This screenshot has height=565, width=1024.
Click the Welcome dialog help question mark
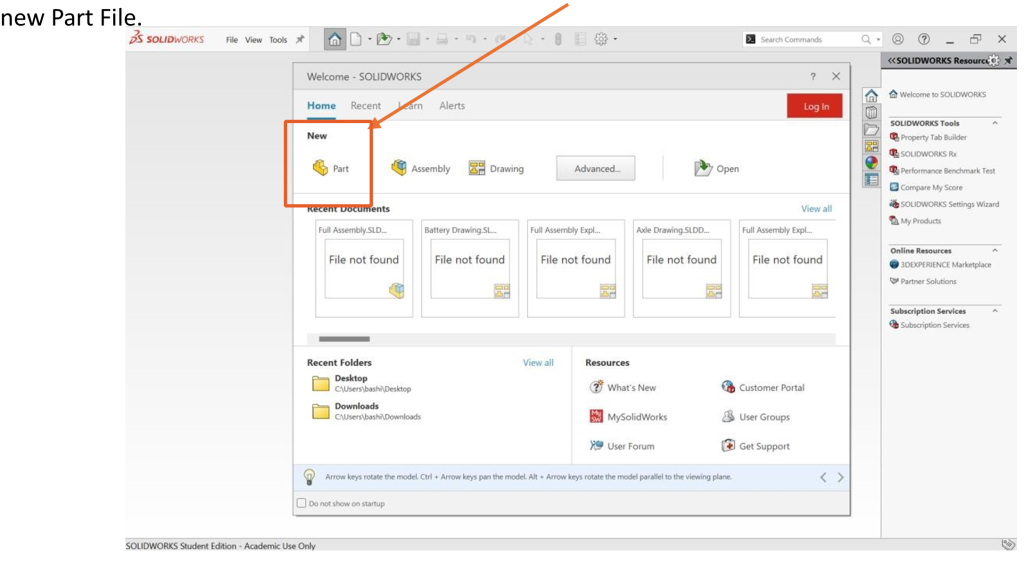coord(813,76)
